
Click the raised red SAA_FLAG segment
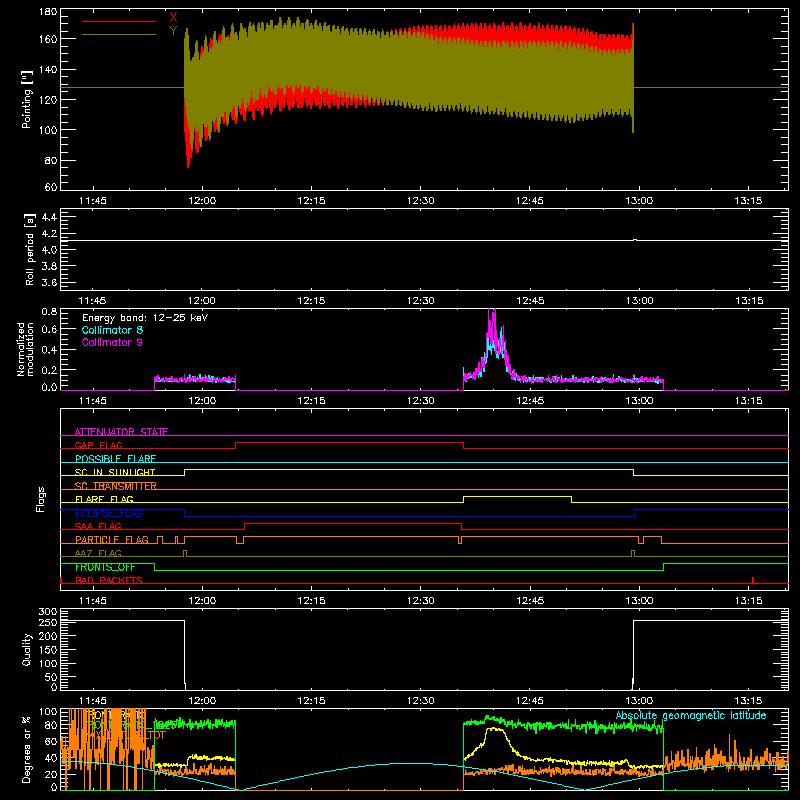353,523
